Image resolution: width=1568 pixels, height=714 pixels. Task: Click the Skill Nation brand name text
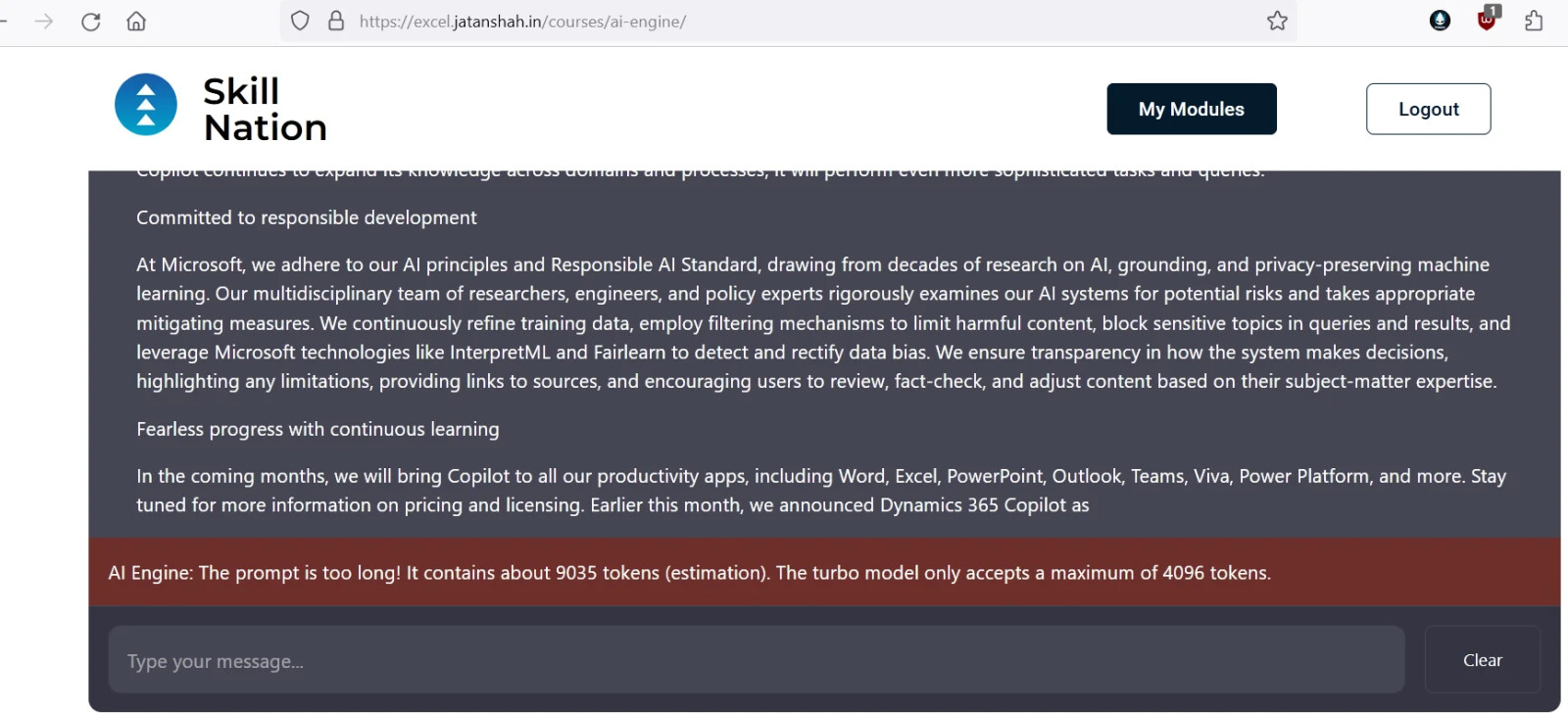[x=265, y=109]
